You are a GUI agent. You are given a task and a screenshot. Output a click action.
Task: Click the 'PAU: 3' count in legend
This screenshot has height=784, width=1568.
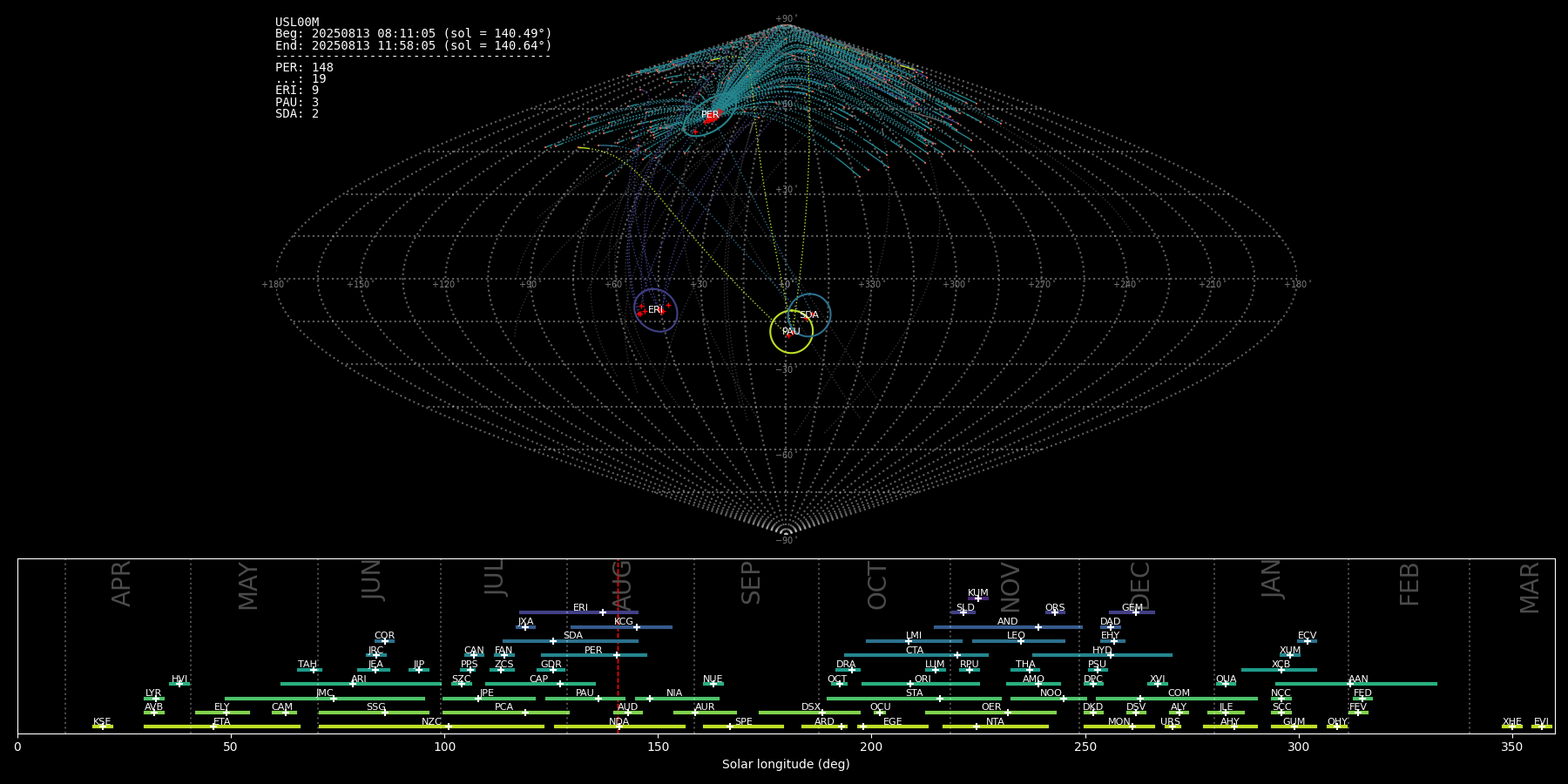(x=297, y=102)
